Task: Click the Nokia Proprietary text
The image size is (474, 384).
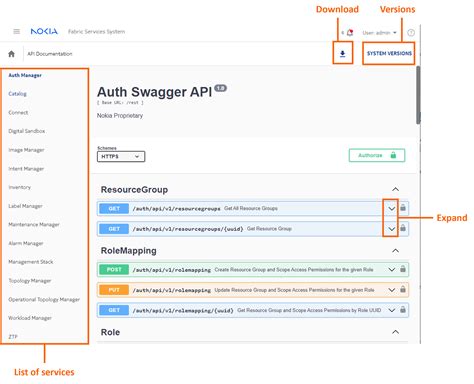Action: 120,116
